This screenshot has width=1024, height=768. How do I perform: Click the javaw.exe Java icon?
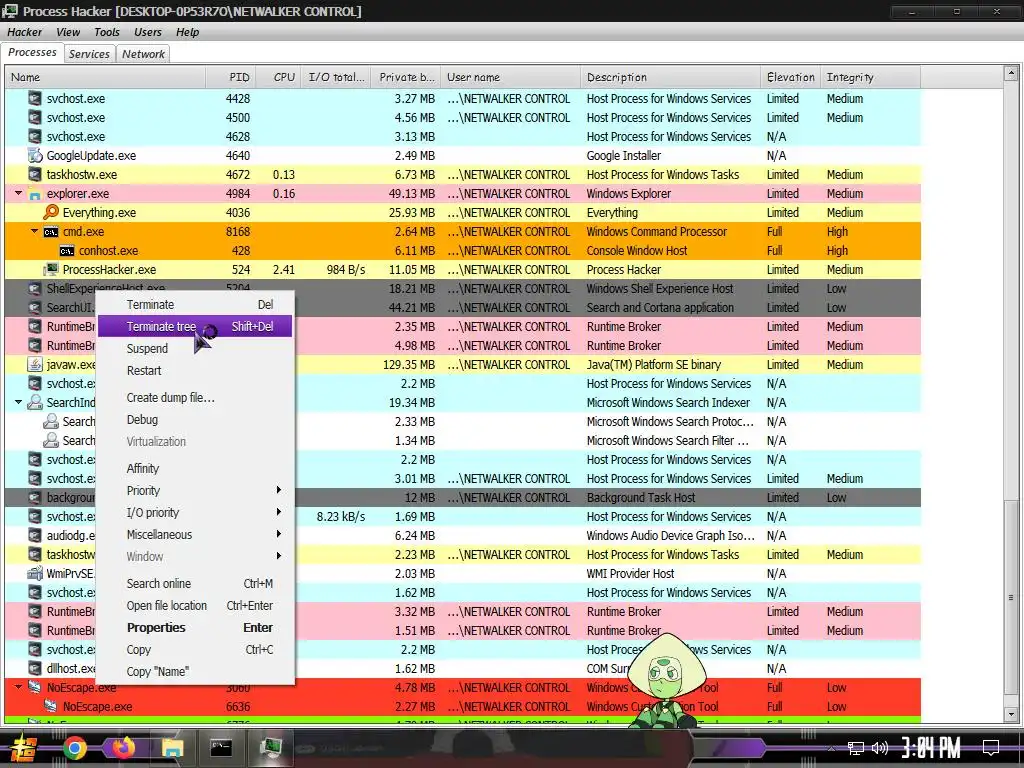[35, 364]
